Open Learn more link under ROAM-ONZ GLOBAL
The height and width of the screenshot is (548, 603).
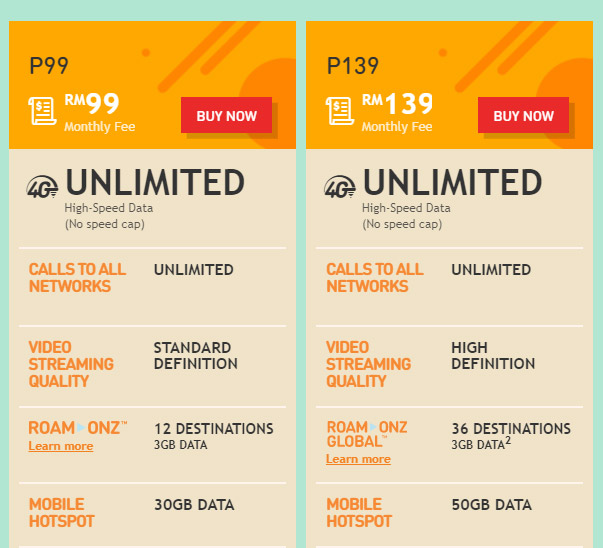click(358, 459)
